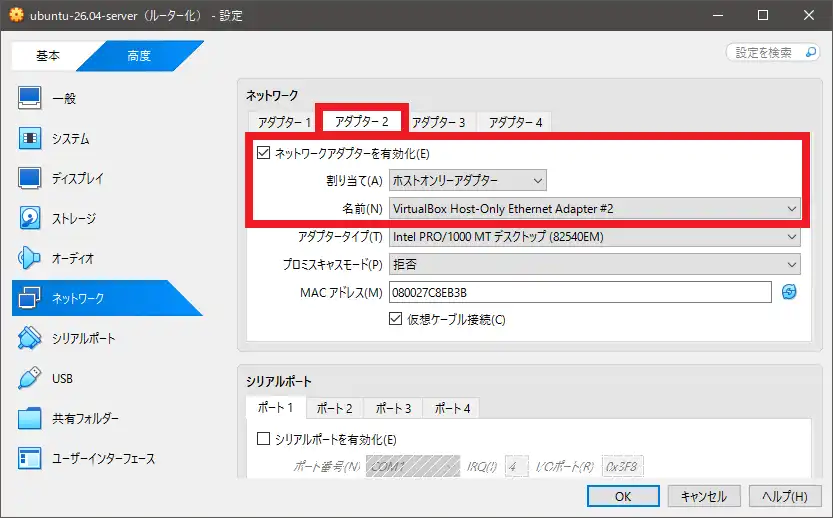
Task: Maximize the settings window
Action: tap(763, 15)
